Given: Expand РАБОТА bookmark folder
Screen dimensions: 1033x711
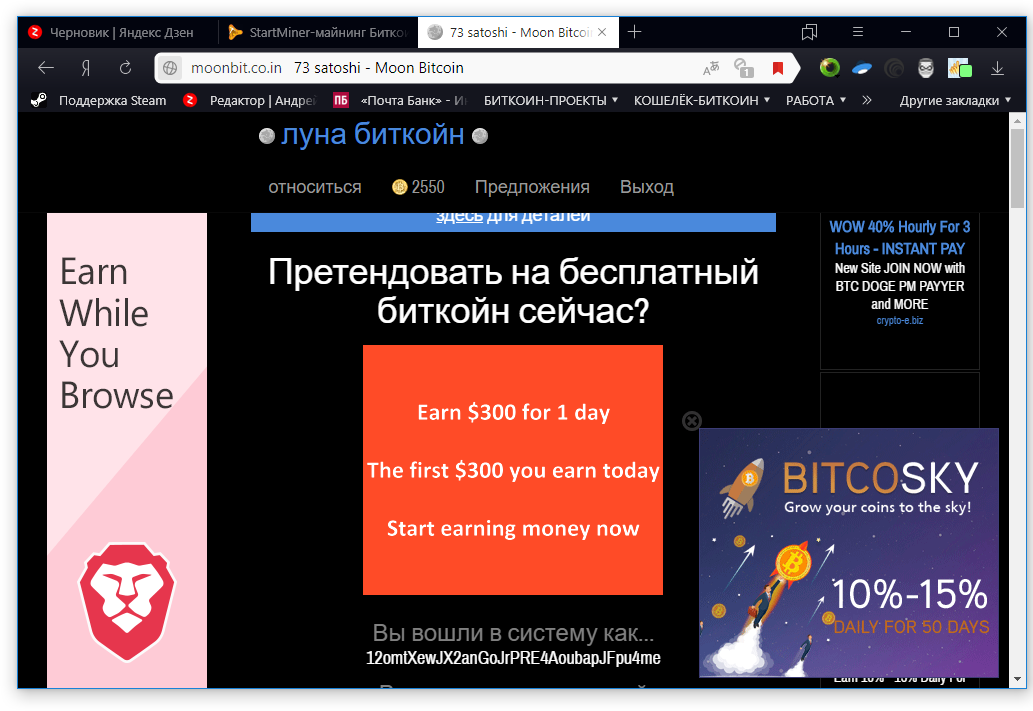Looking at the screenshot, I should pyautogui.click(x=816, y=100).
